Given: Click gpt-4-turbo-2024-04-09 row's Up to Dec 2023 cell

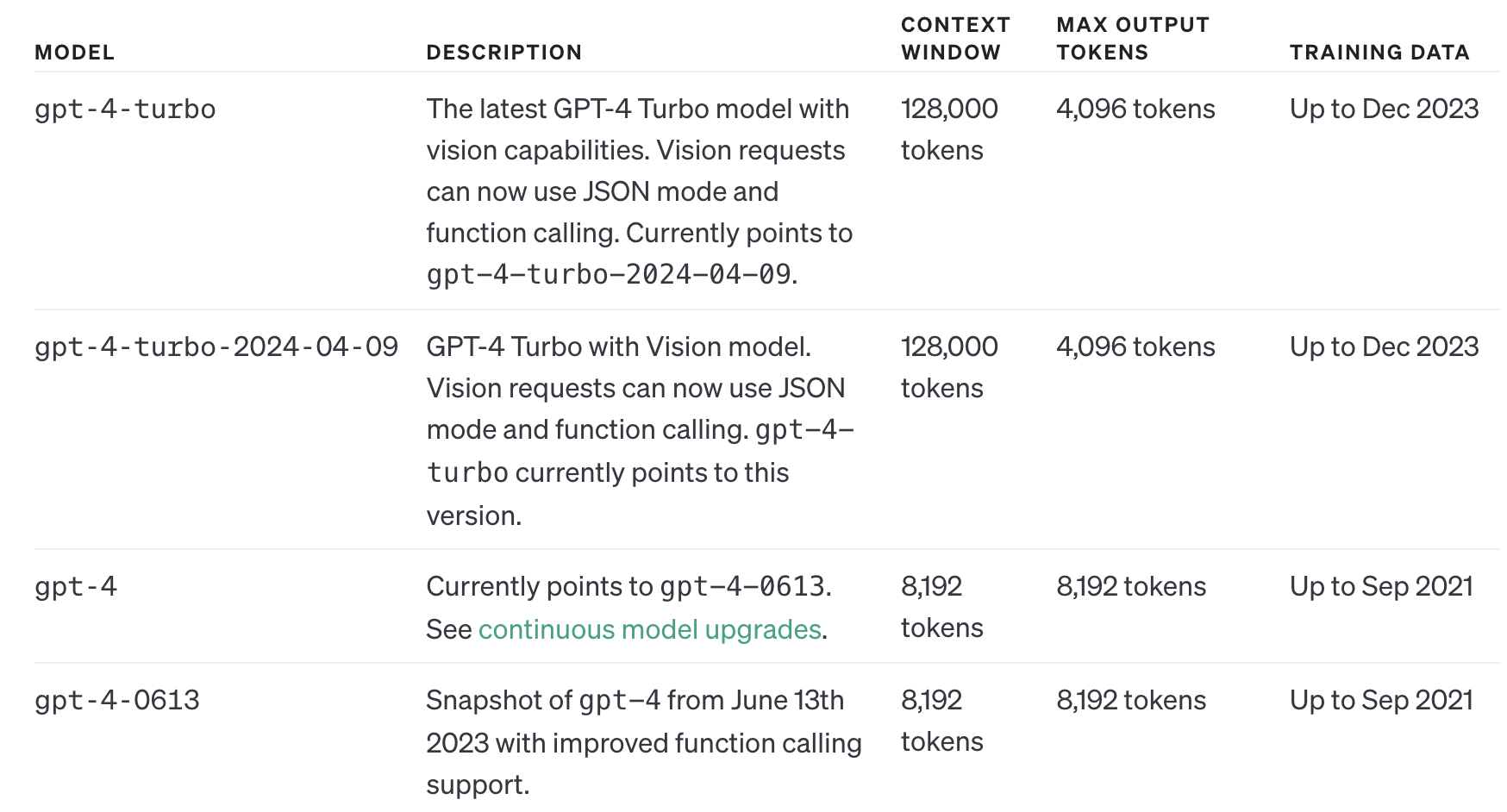Looking at the screenshot, I should click(1383, 347).
